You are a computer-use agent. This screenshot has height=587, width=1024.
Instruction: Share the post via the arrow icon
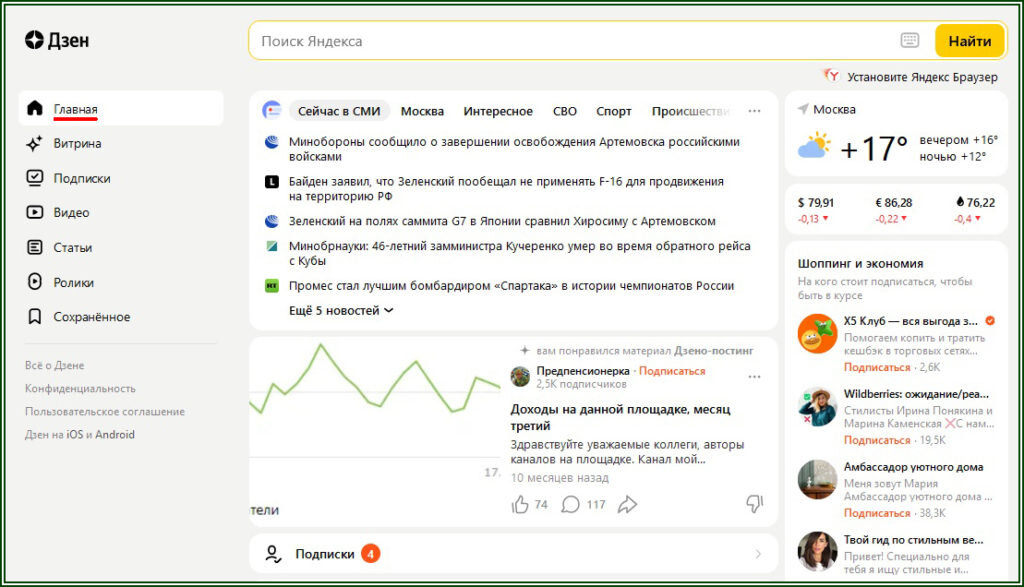(x=627, y=505)
